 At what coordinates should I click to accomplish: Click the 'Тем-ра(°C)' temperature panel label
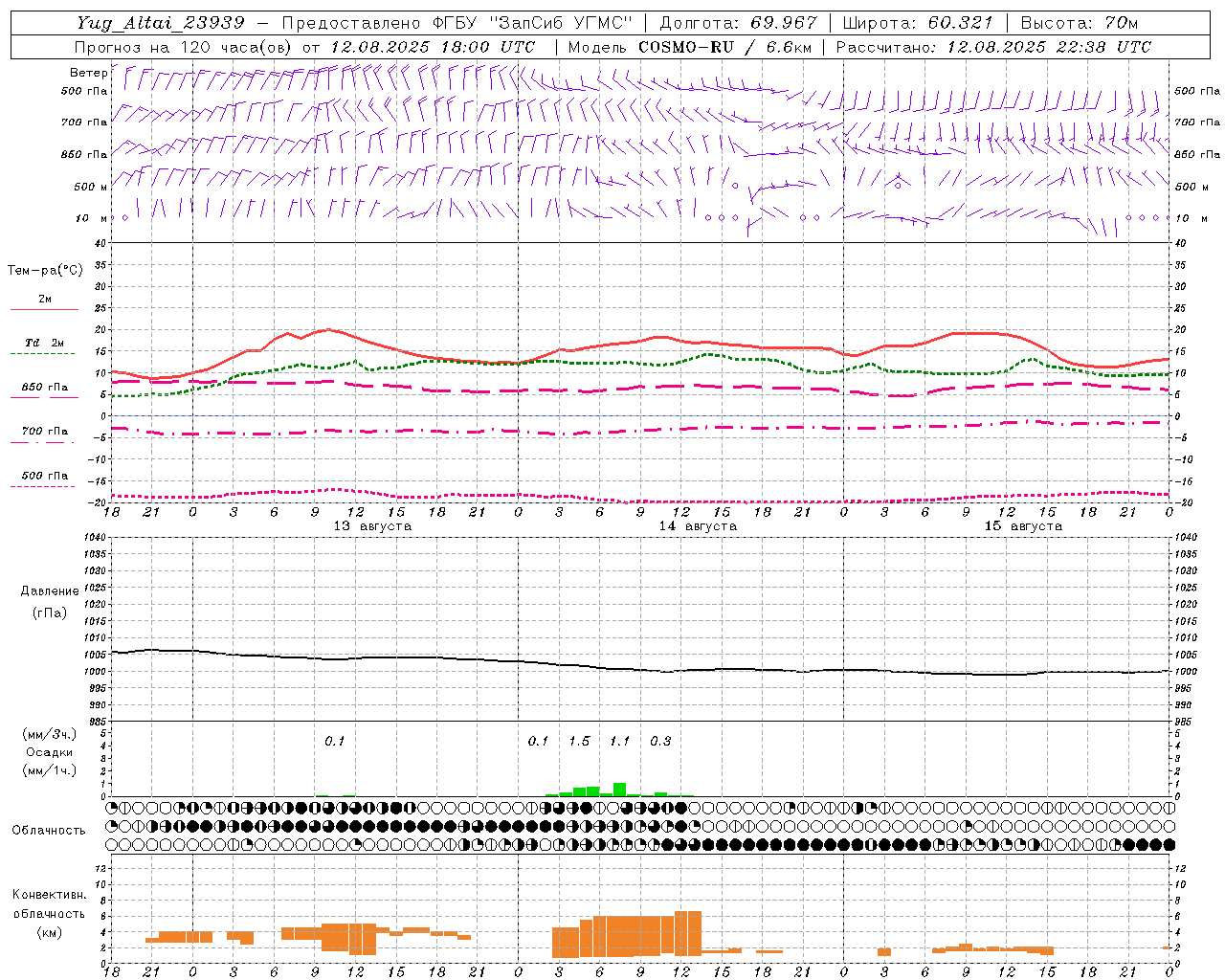tap(45, 271)
